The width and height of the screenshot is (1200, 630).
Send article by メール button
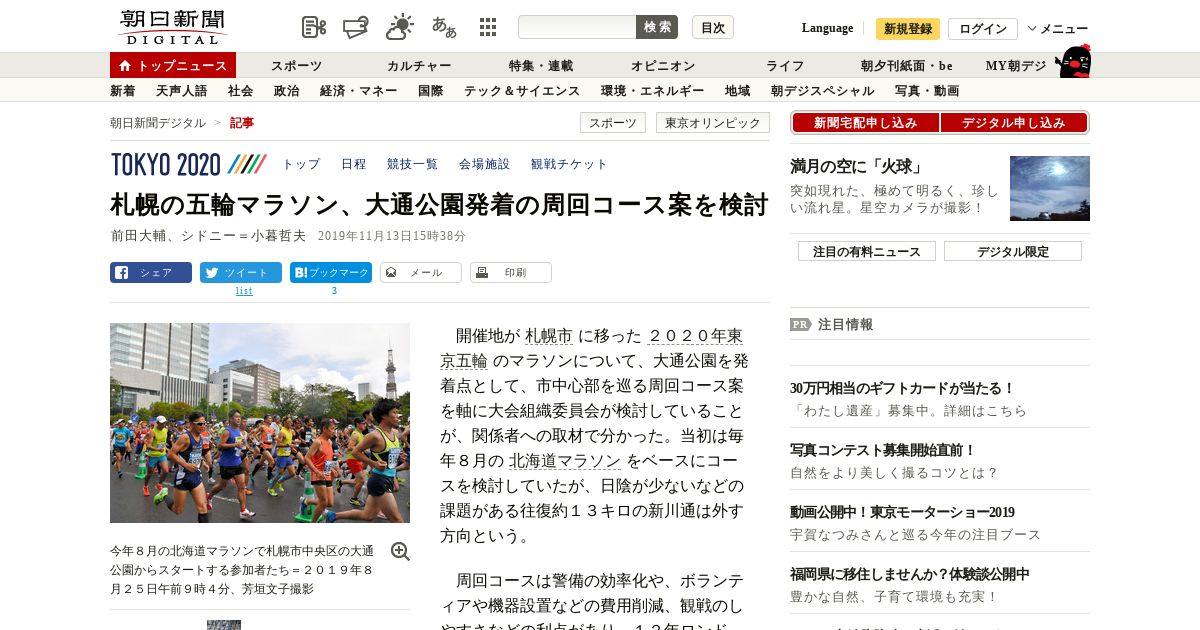pos(421,272)
